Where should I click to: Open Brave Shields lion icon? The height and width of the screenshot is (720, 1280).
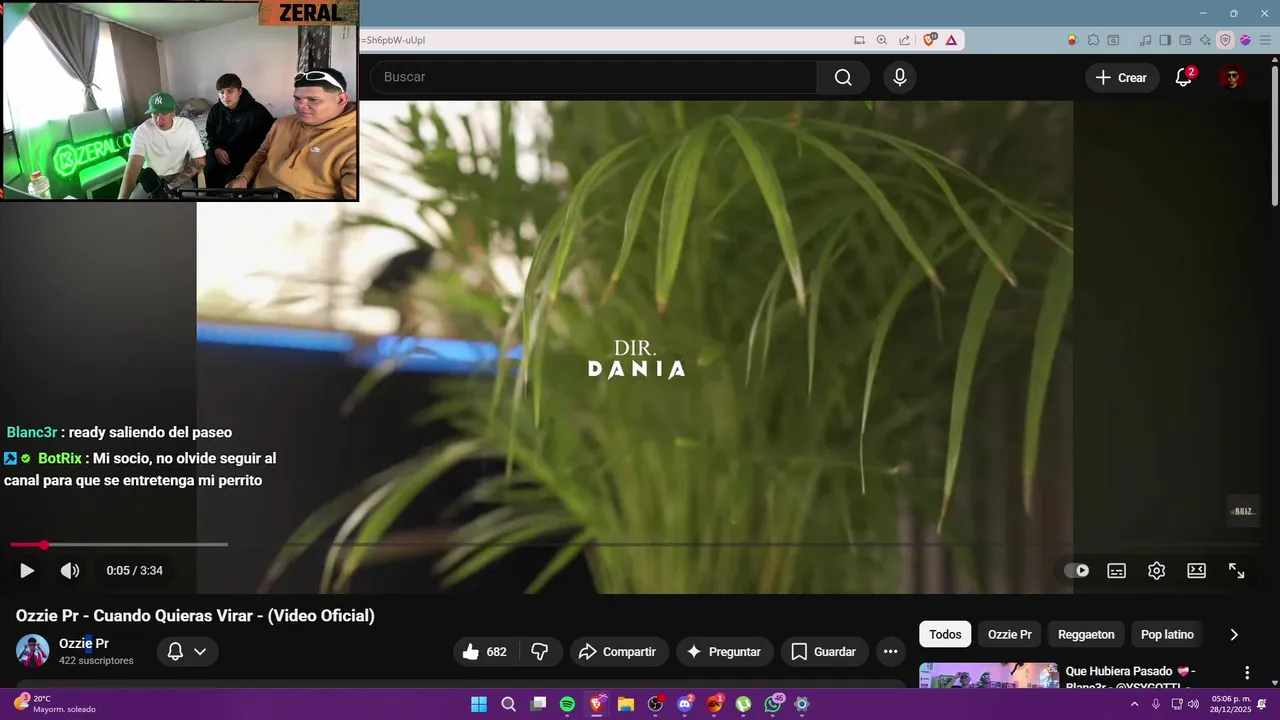pyautogui.click(x=930, y=40)
